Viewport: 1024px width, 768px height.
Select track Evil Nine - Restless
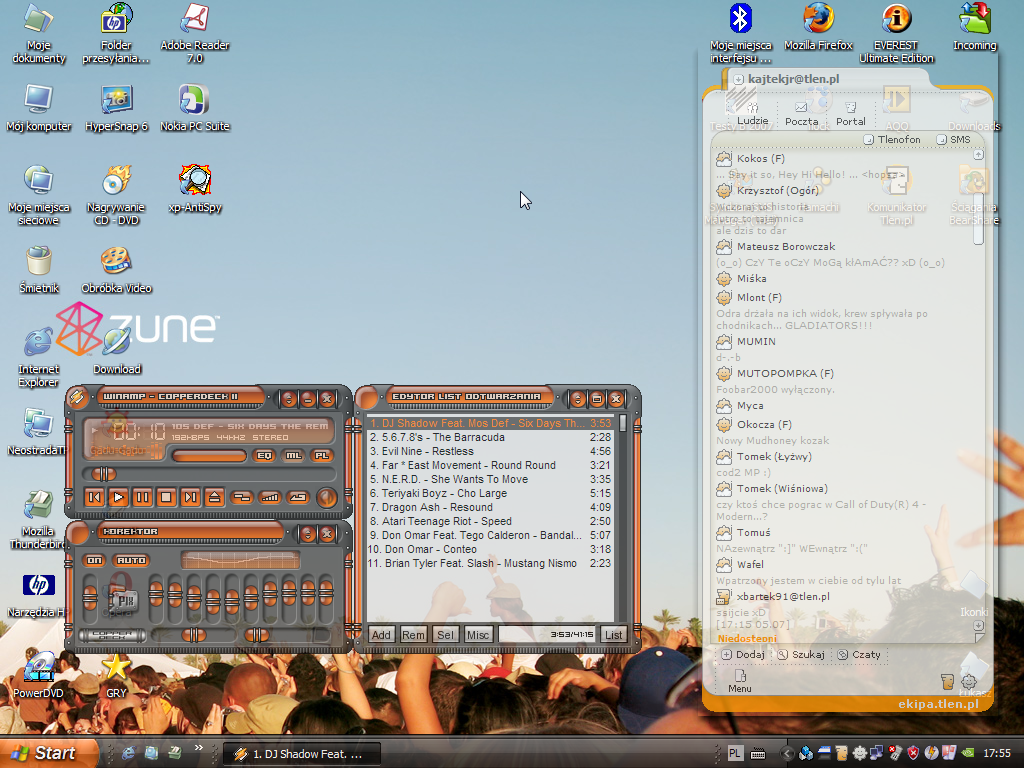point(490,451)
